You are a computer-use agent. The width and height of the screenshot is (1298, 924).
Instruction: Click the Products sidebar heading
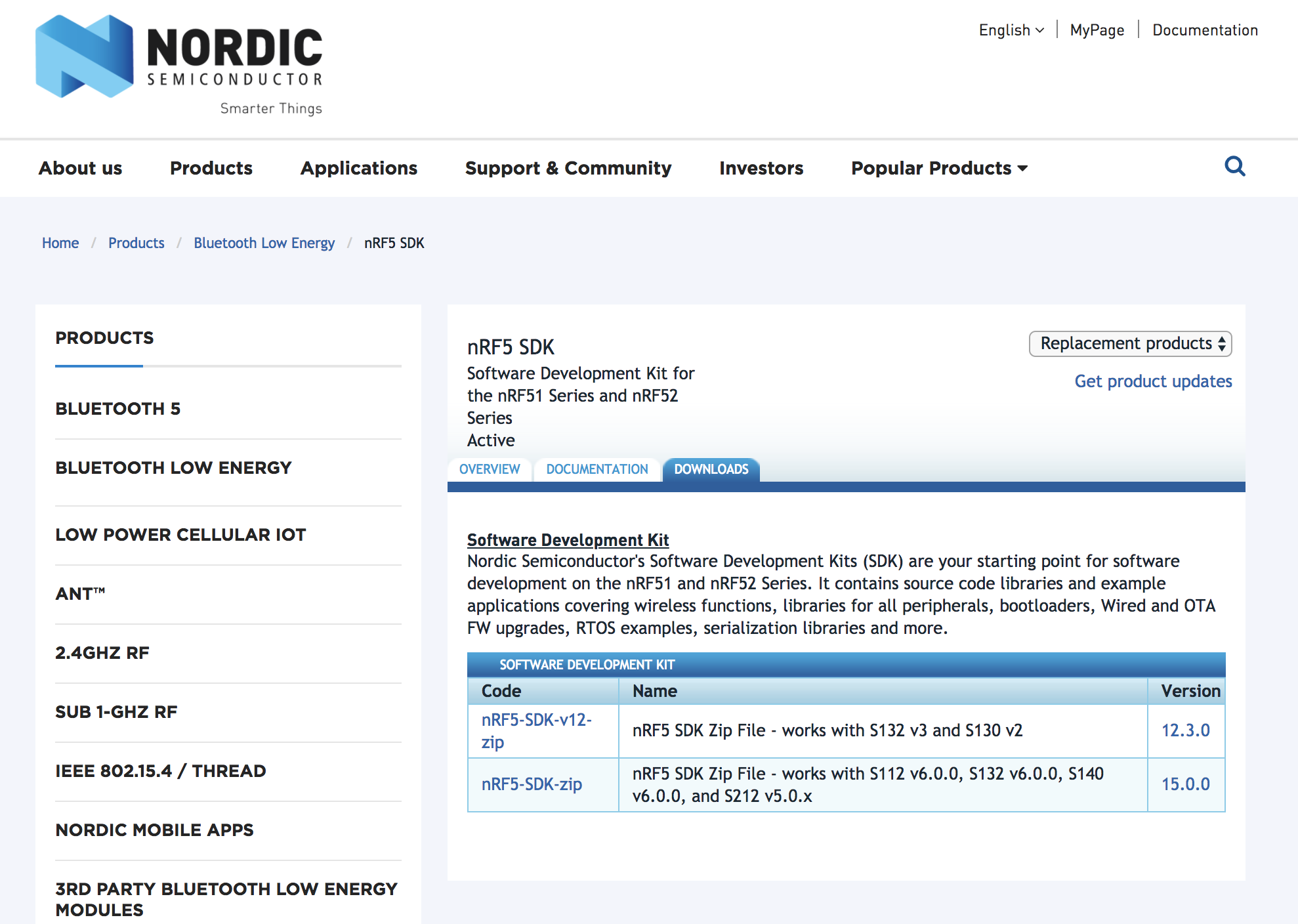[x=104, y=338]
